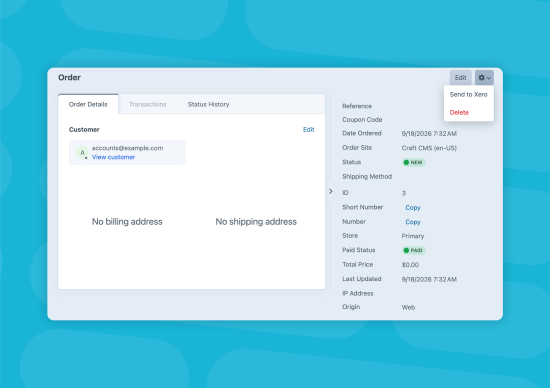Click the No shipping address text

click(x=256, y=222)
